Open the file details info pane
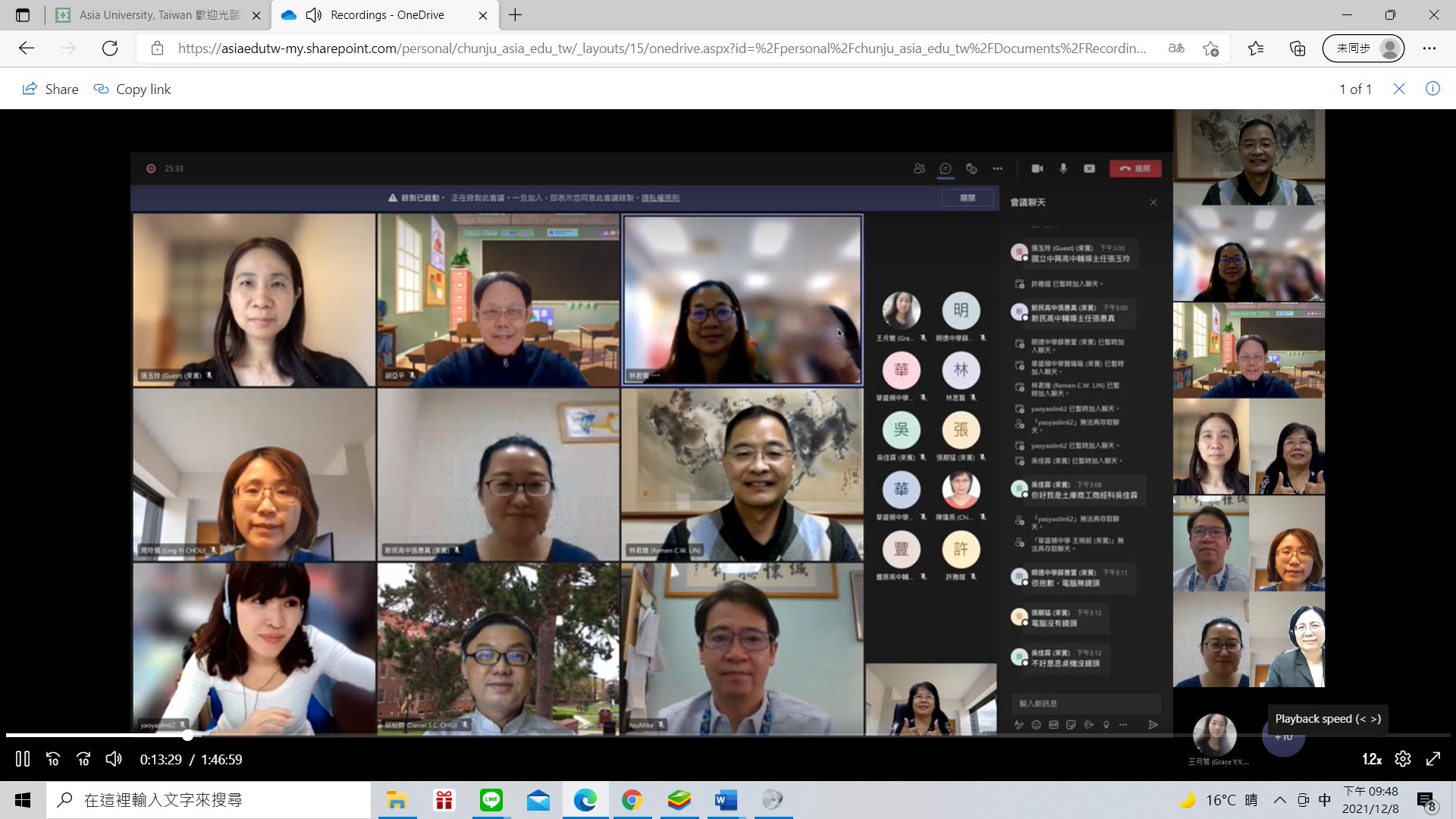 click(1432, 89)
